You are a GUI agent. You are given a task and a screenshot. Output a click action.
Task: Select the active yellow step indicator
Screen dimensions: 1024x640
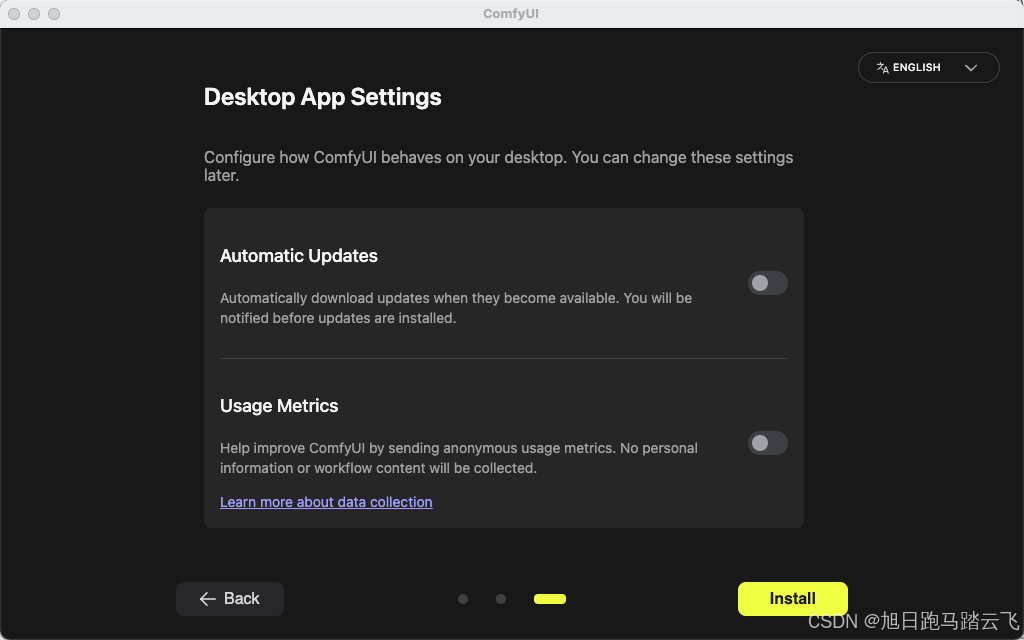click(550, 599)
